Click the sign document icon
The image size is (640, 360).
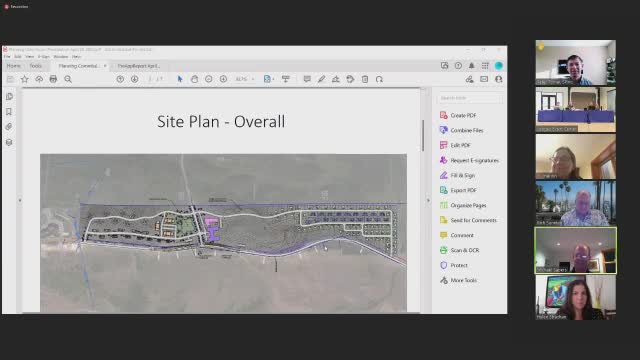336,79
